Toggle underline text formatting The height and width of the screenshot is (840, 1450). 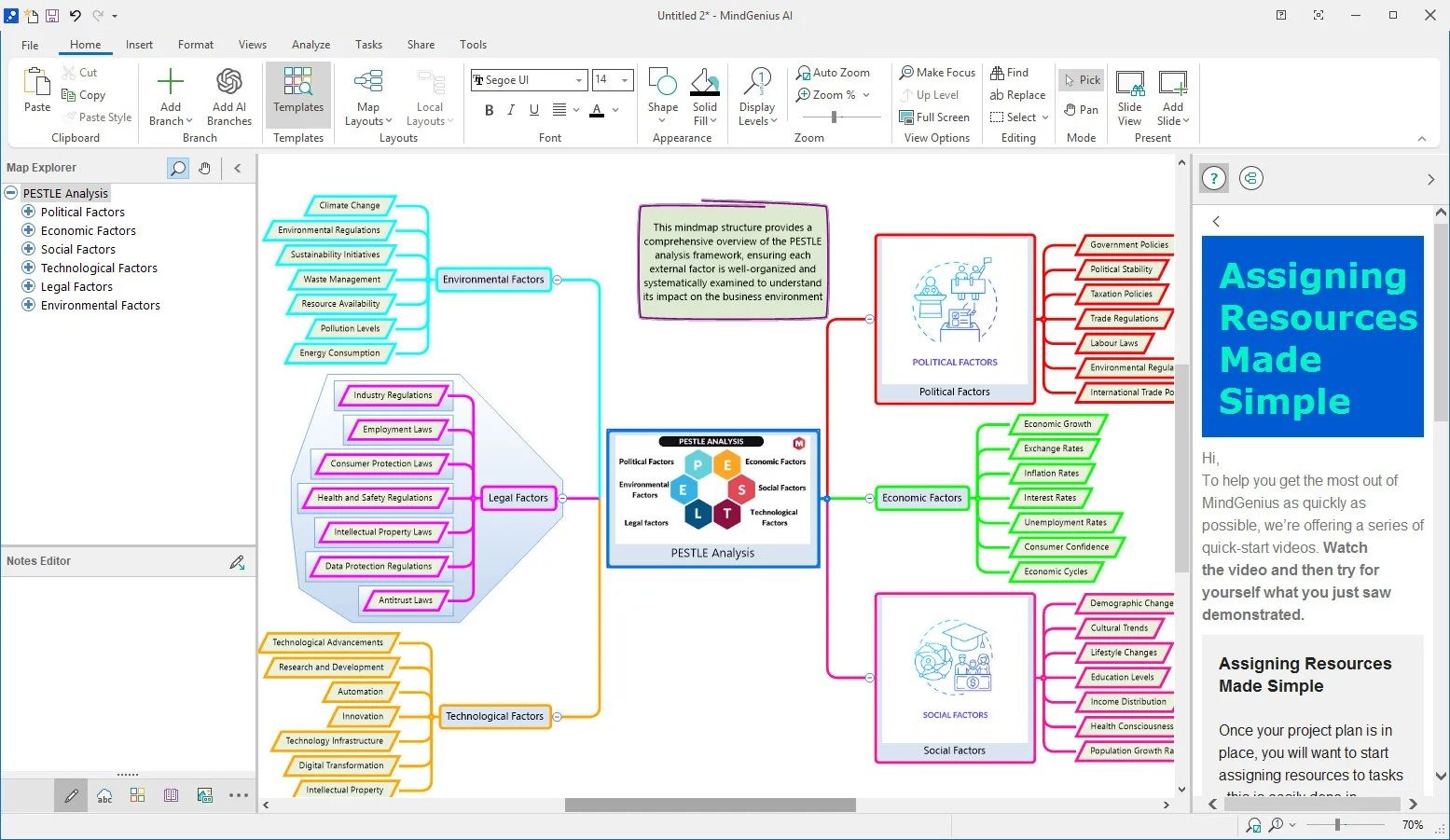tap(532, 110)
